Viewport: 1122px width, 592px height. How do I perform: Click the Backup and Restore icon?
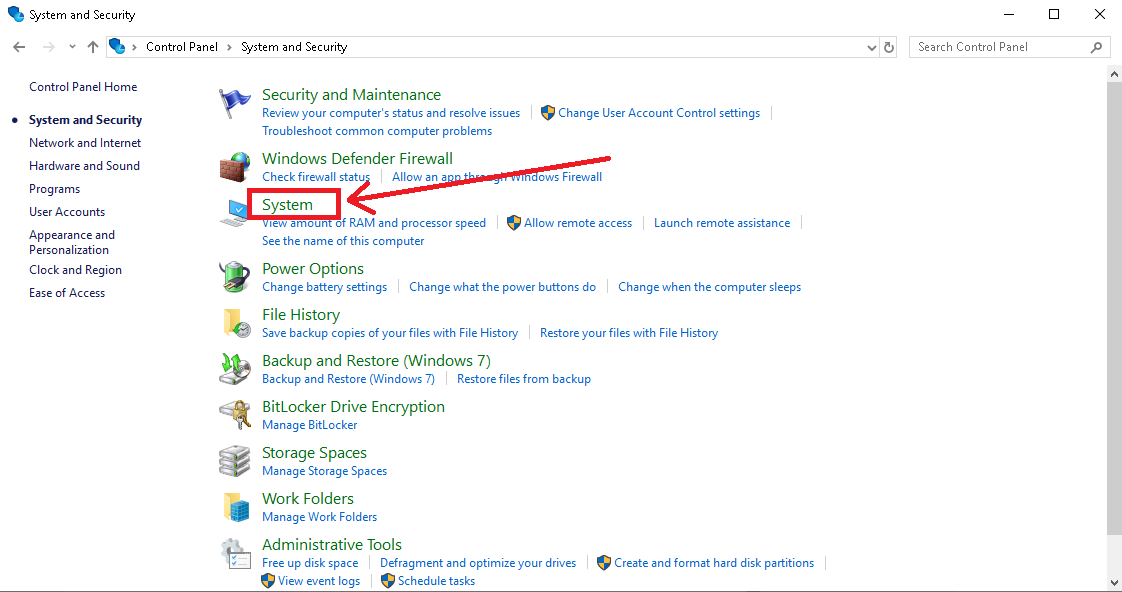coord(235,369)
